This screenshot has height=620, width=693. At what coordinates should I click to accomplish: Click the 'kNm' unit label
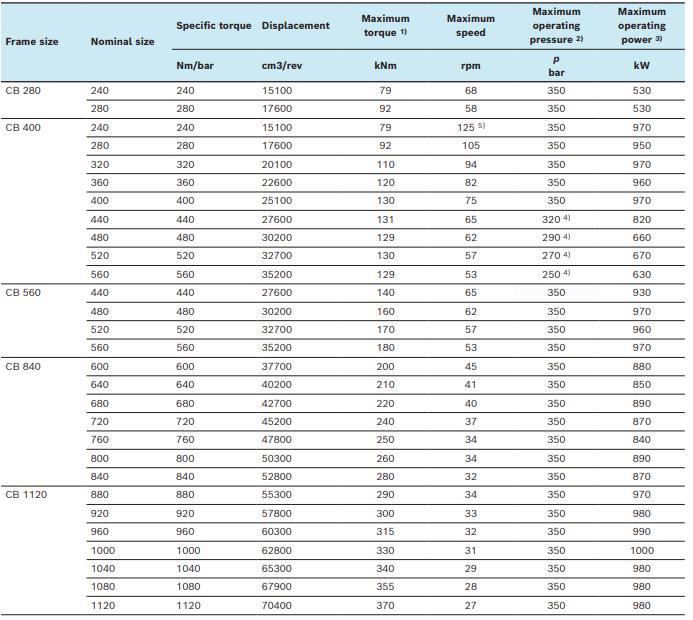385,66
